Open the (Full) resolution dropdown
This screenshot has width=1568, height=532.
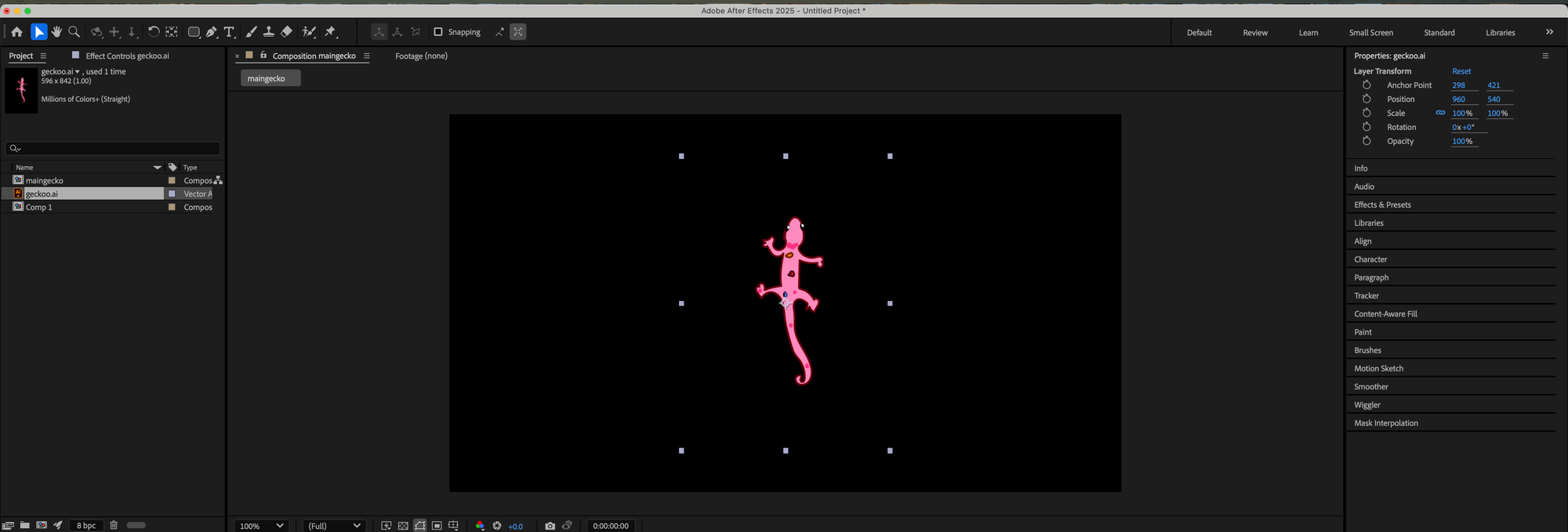click(334, 526)
